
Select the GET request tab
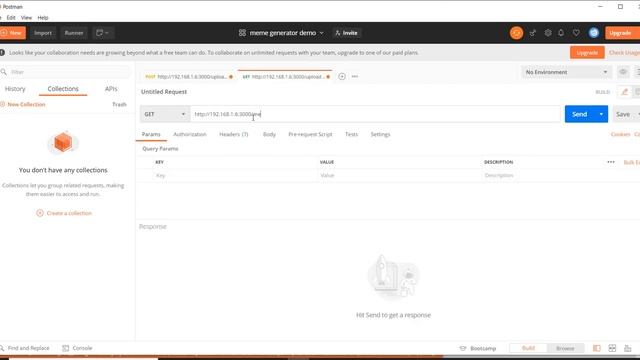(x=286, y=76)
